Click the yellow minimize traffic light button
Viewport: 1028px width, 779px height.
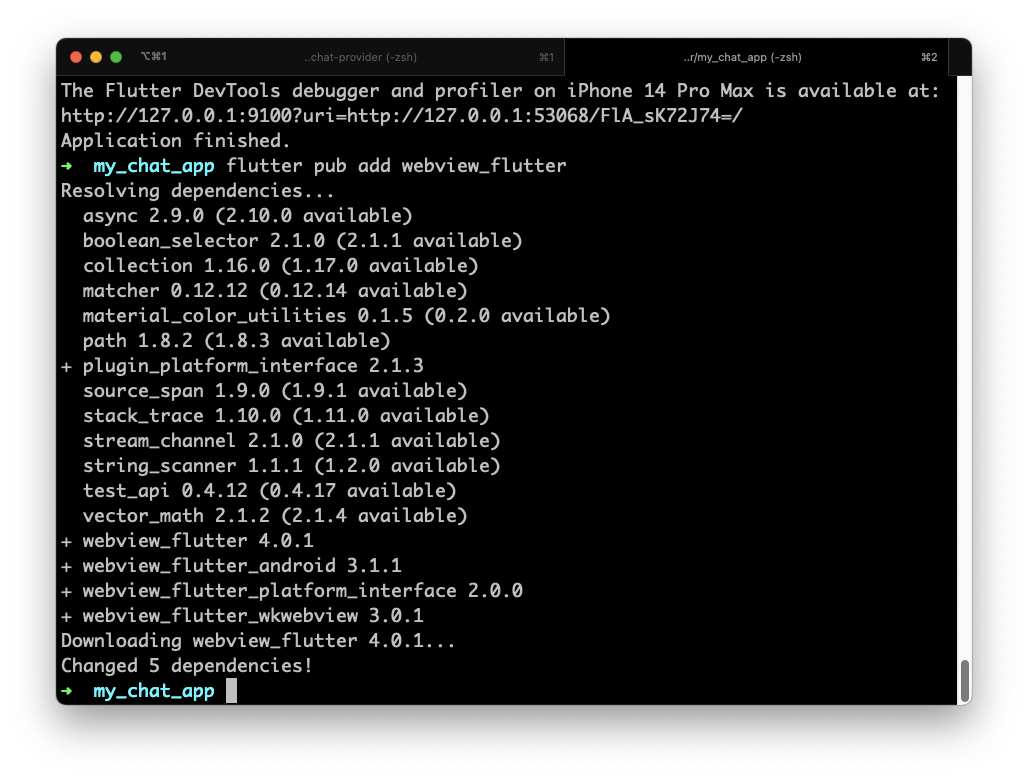click(x=96, y=57)
